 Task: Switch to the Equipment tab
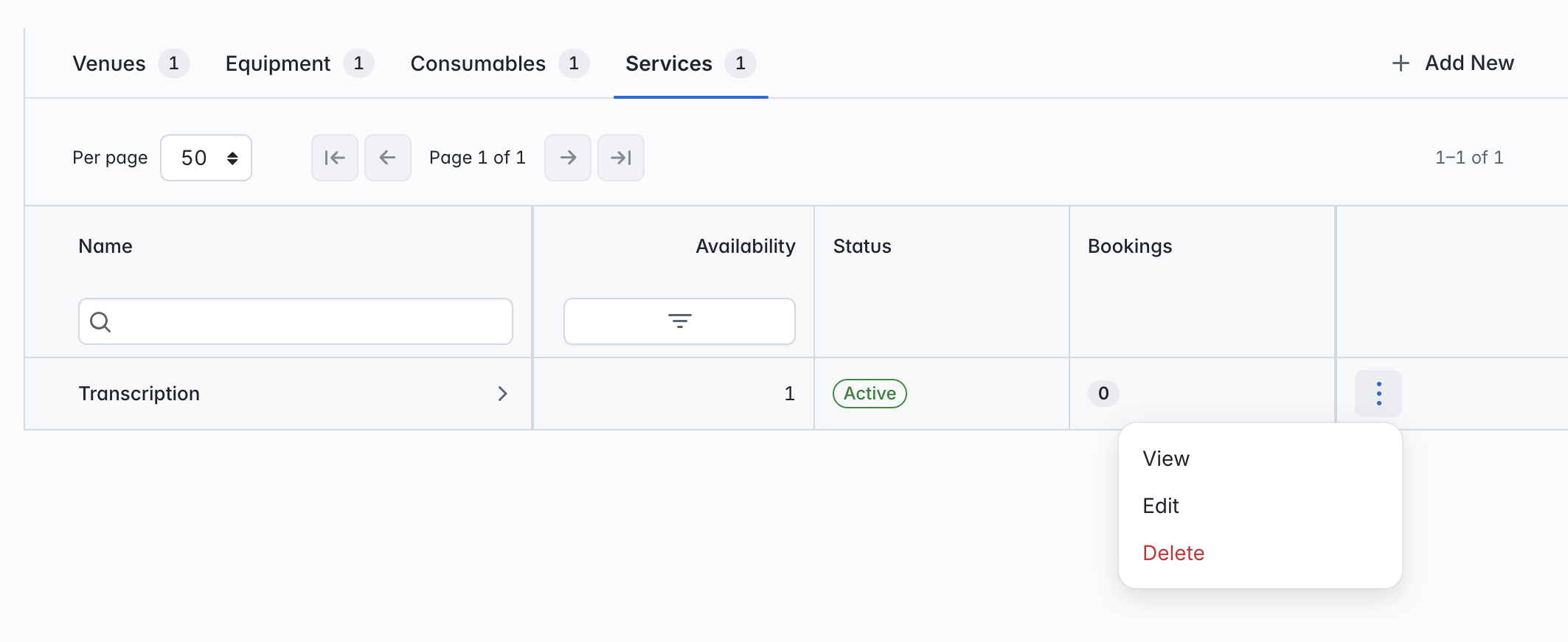click(299, 63)
